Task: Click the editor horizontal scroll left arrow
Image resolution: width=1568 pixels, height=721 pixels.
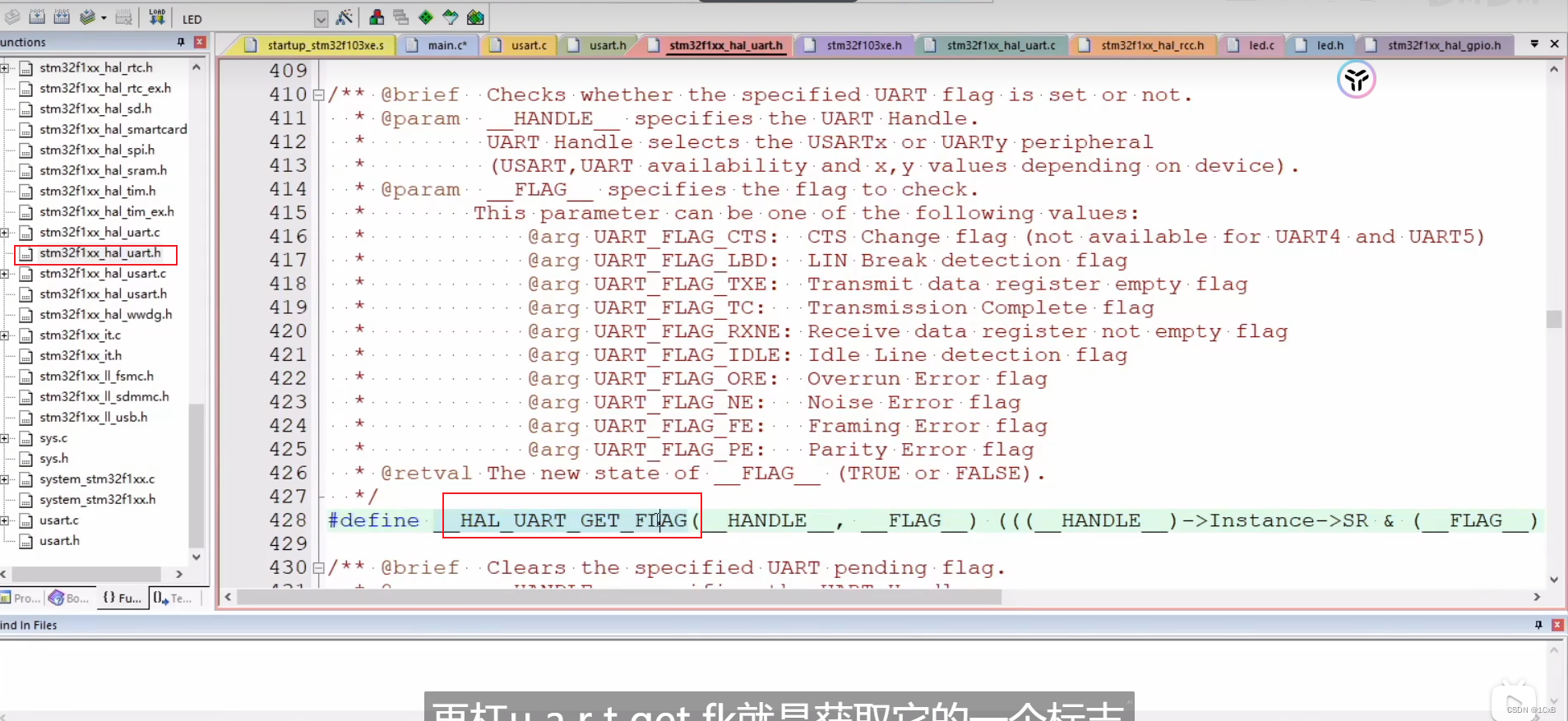Action: tap(228, 597)
